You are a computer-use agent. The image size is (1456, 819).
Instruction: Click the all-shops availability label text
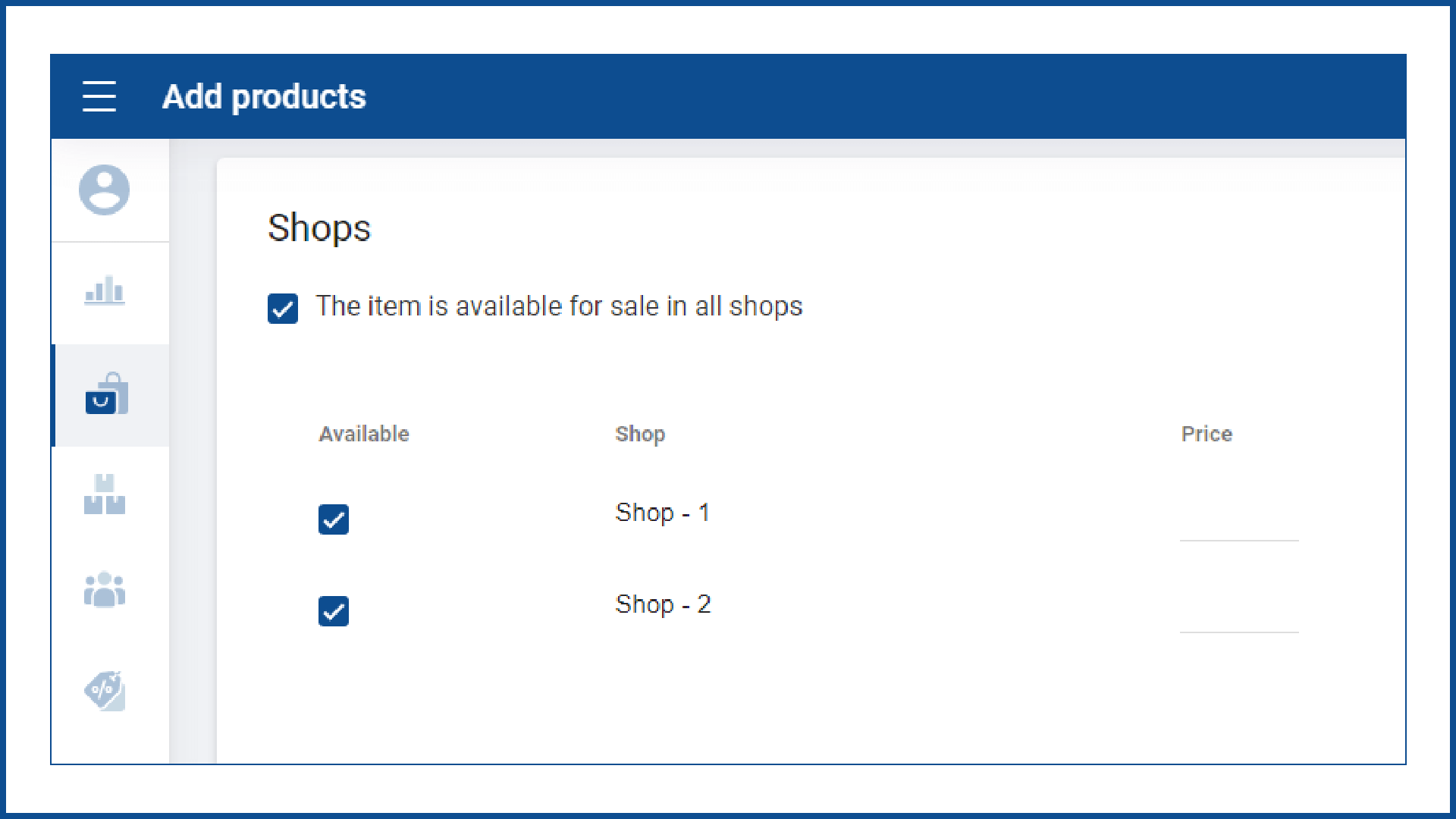[559, 306]
